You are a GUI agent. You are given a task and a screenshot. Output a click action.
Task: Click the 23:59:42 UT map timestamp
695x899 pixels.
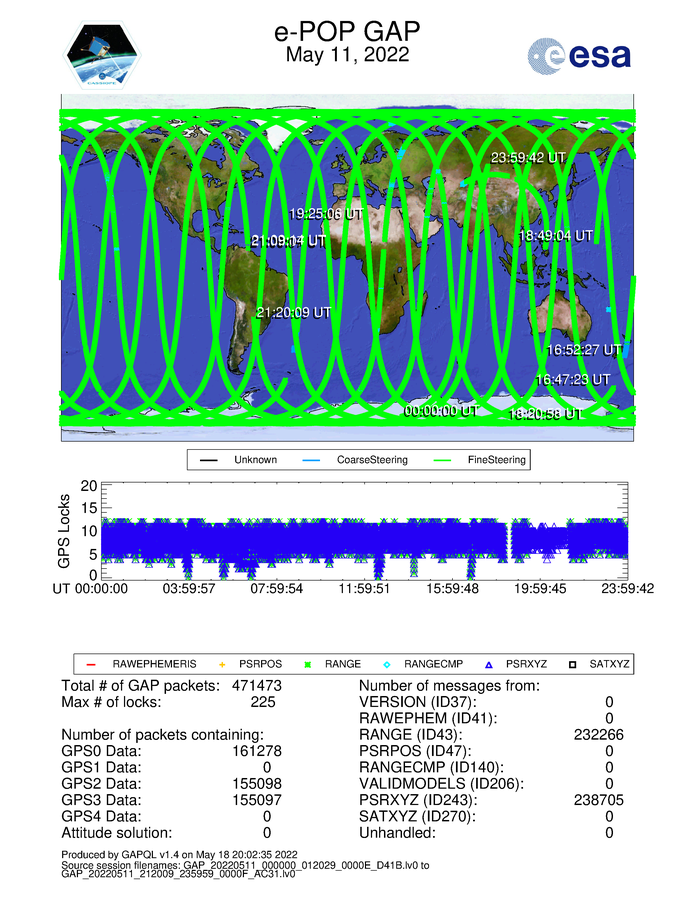528,158
